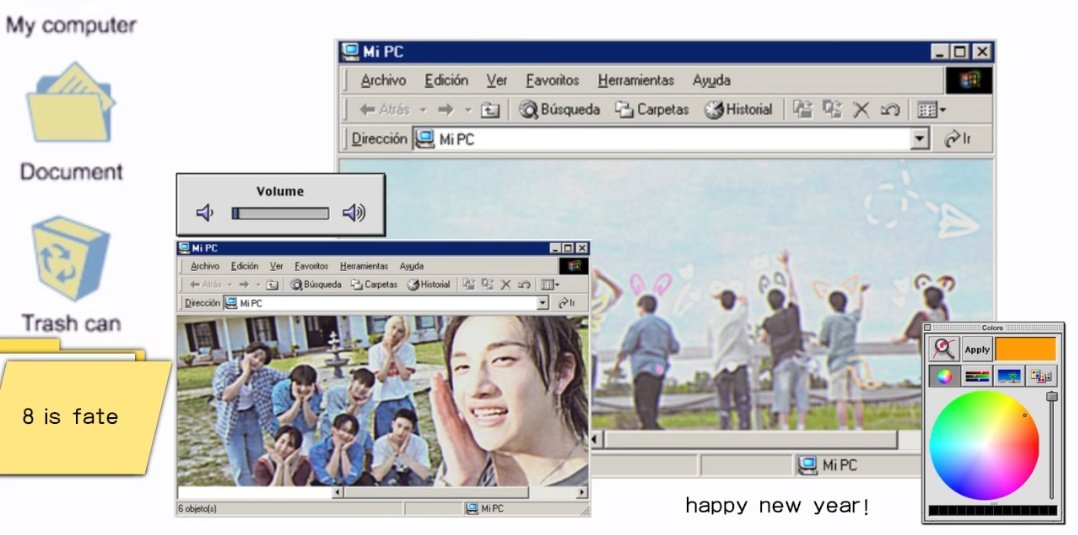Screen dimensions: 1078x535
Task: Click Apply in the Colors panel
Action: pos(977,349)
